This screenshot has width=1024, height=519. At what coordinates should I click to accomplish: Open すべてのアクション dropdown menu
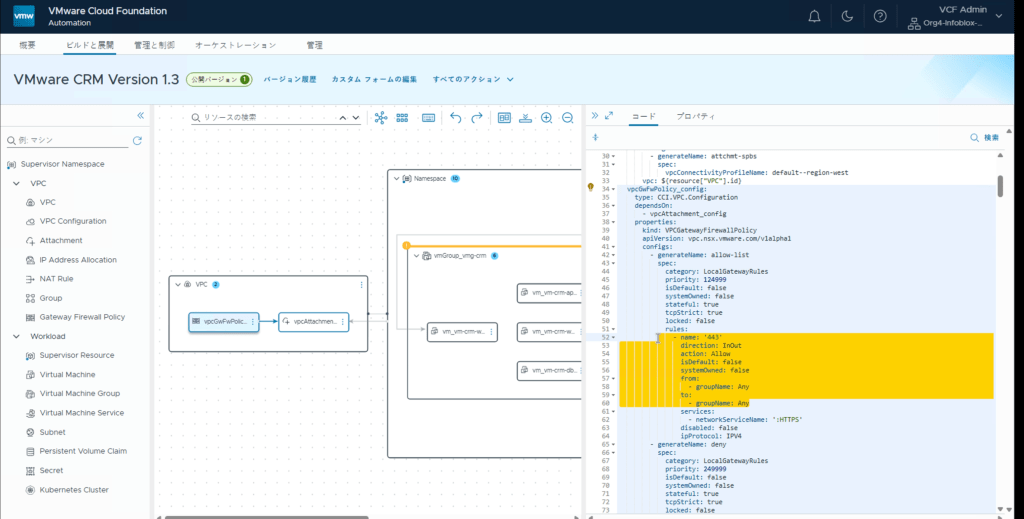point(473,79)
